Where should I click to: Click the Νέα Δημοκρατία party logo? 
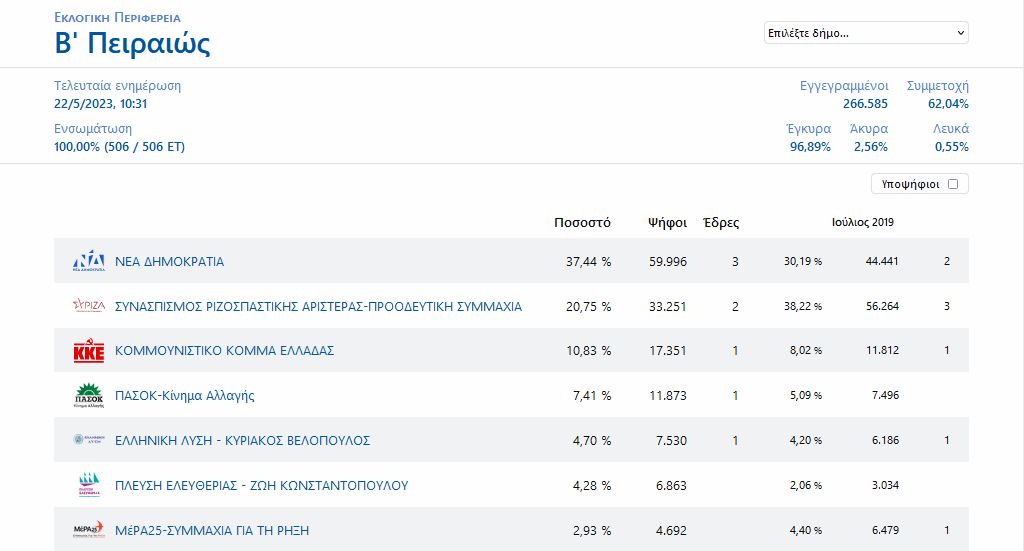click(x=89, y=261)
